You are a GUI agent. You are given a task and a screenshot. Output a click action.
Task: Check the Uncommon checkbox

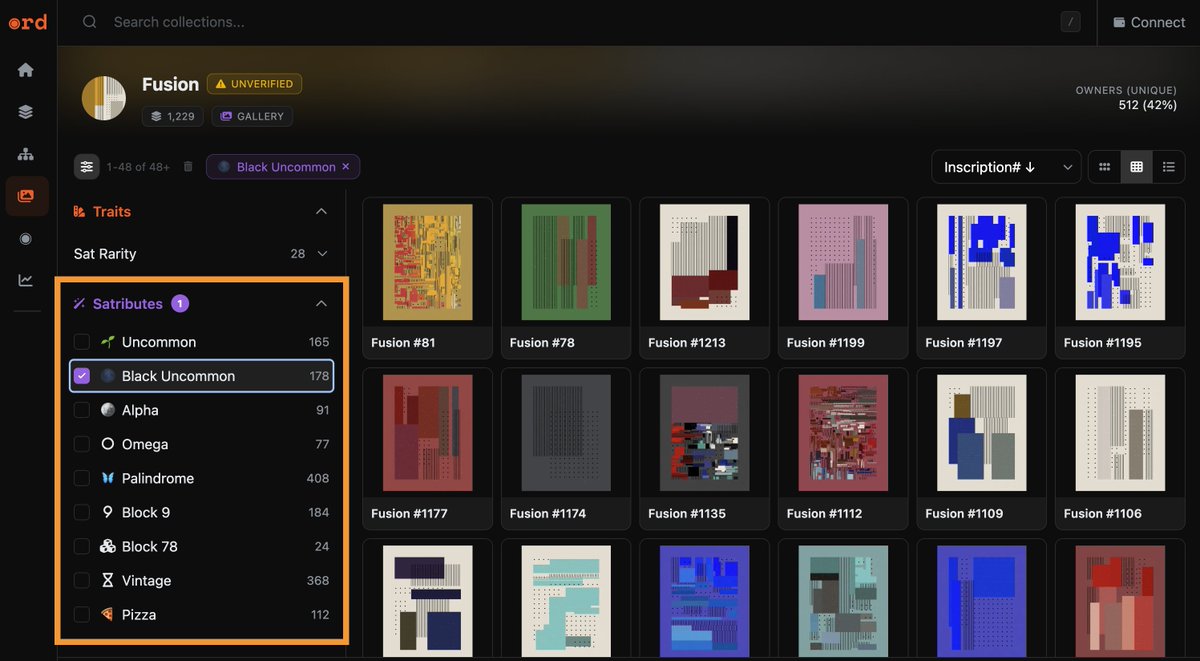click(x=82, y=342)
